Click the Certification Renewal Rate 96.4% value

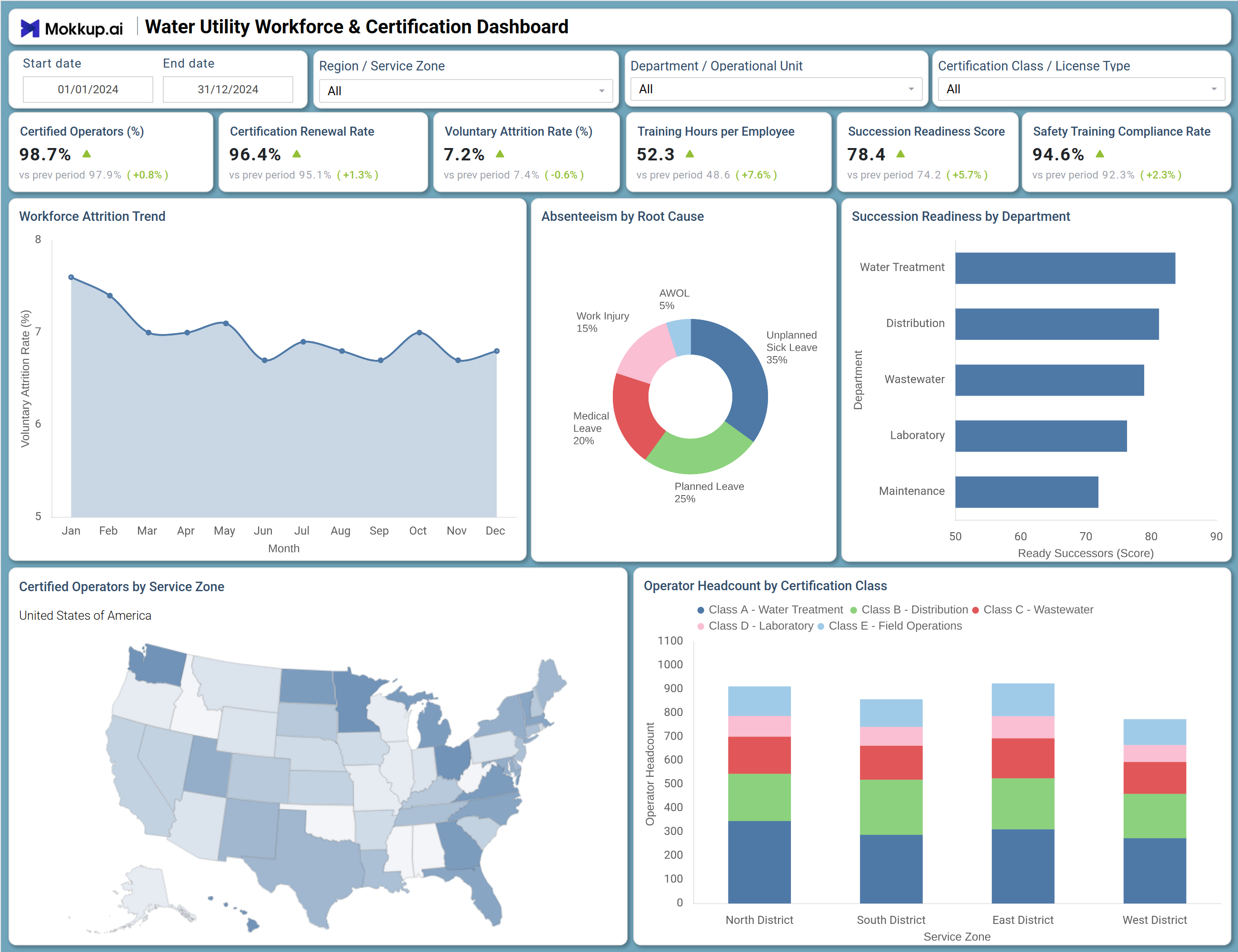tap(255, 154)
